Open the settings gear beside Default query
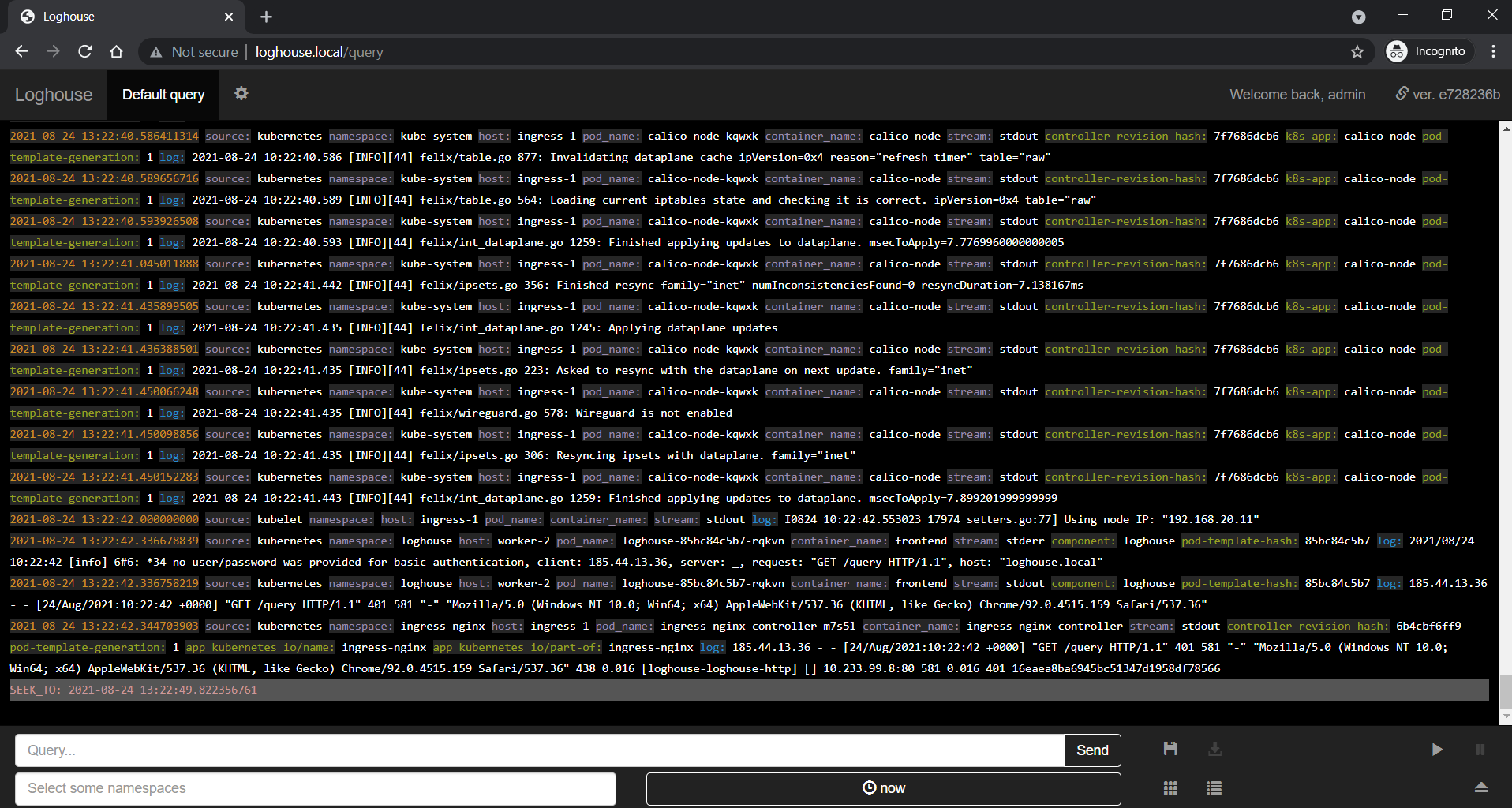Image resolution: width=1512 pixels, height=808 pixels. (x=241, y=93)
